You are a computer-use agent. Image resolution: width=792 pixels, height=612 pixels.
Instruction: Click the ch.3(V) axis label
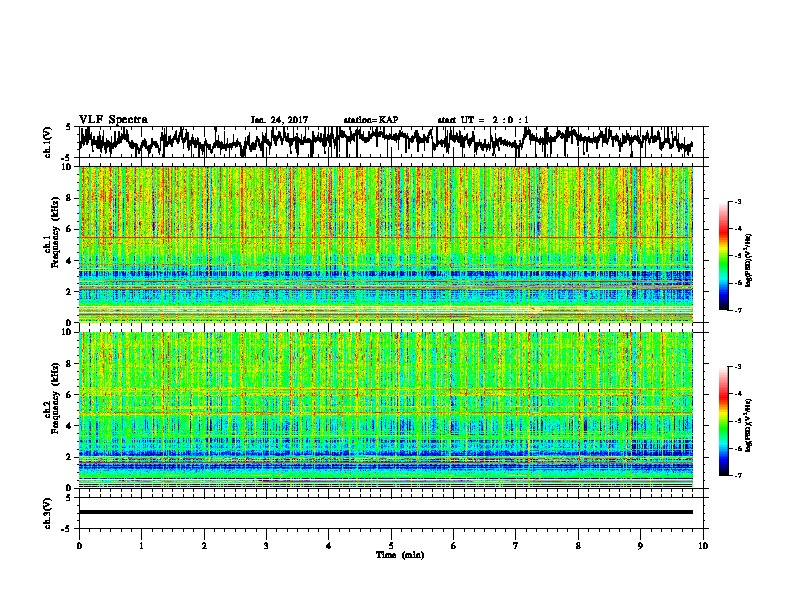pyautogui.click(x=47, y=513)
